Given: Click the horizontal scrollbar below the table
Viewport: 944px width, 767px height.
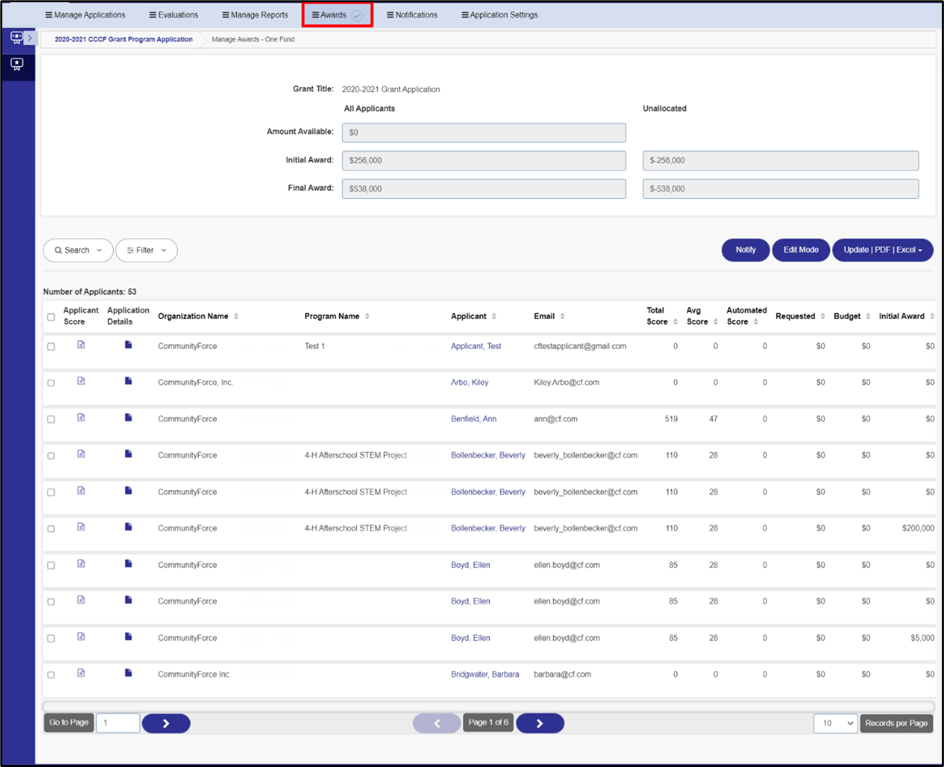Looking at the screenshot, I should [488, 706].
